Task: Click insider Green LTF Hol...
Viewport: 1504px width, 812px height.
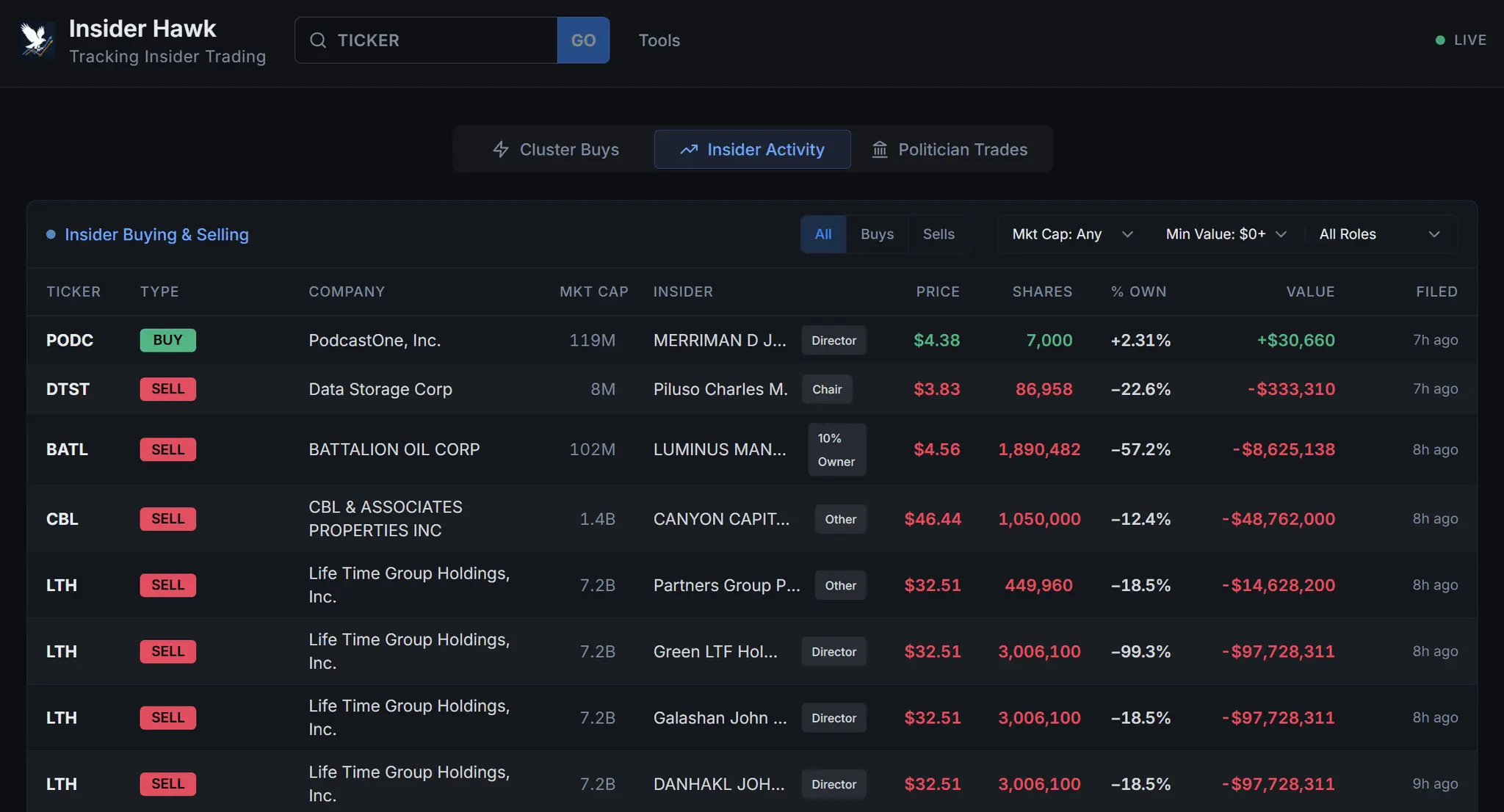Action: (x=715, y=651)
